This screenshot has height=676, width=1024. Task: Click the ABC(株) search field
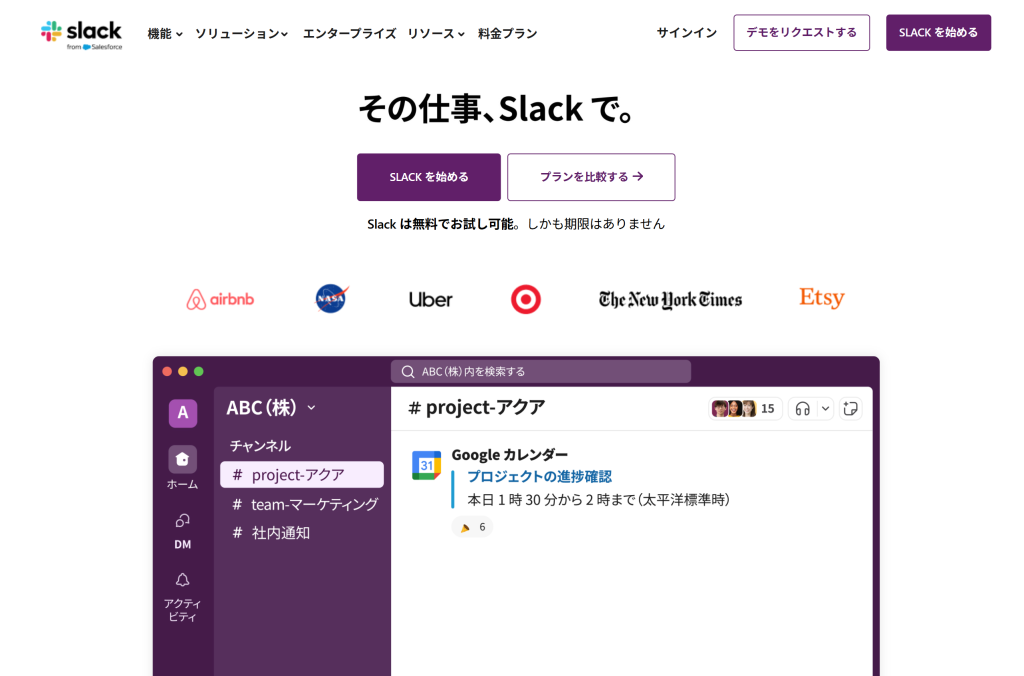click(x=541, y=372)
